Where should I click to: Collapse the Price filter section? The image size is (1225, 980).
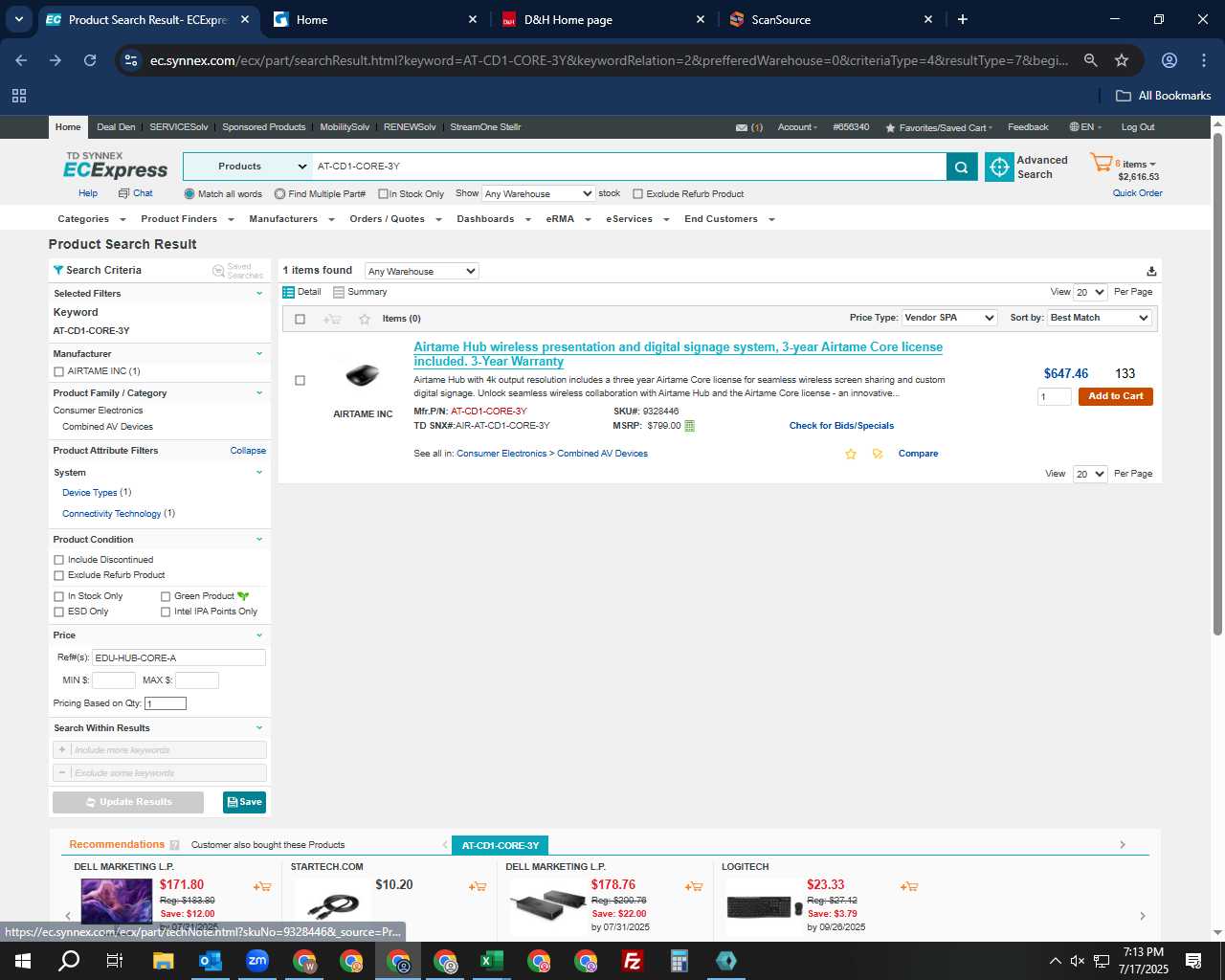tap(258, 635)
